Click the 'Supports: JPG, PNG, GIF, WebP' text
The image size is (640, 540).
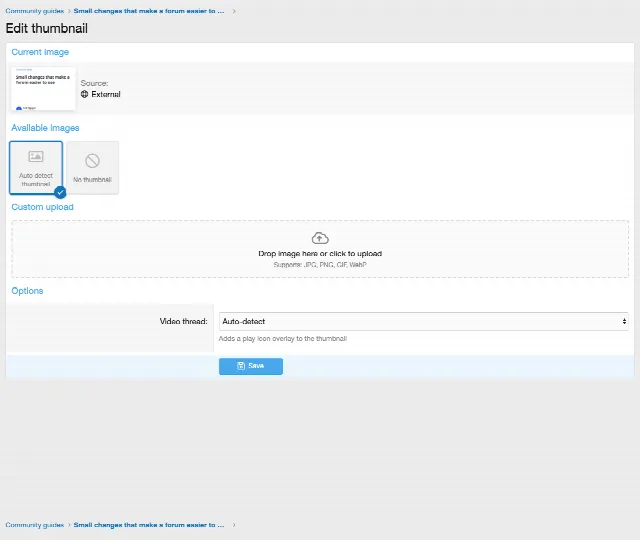320,265
